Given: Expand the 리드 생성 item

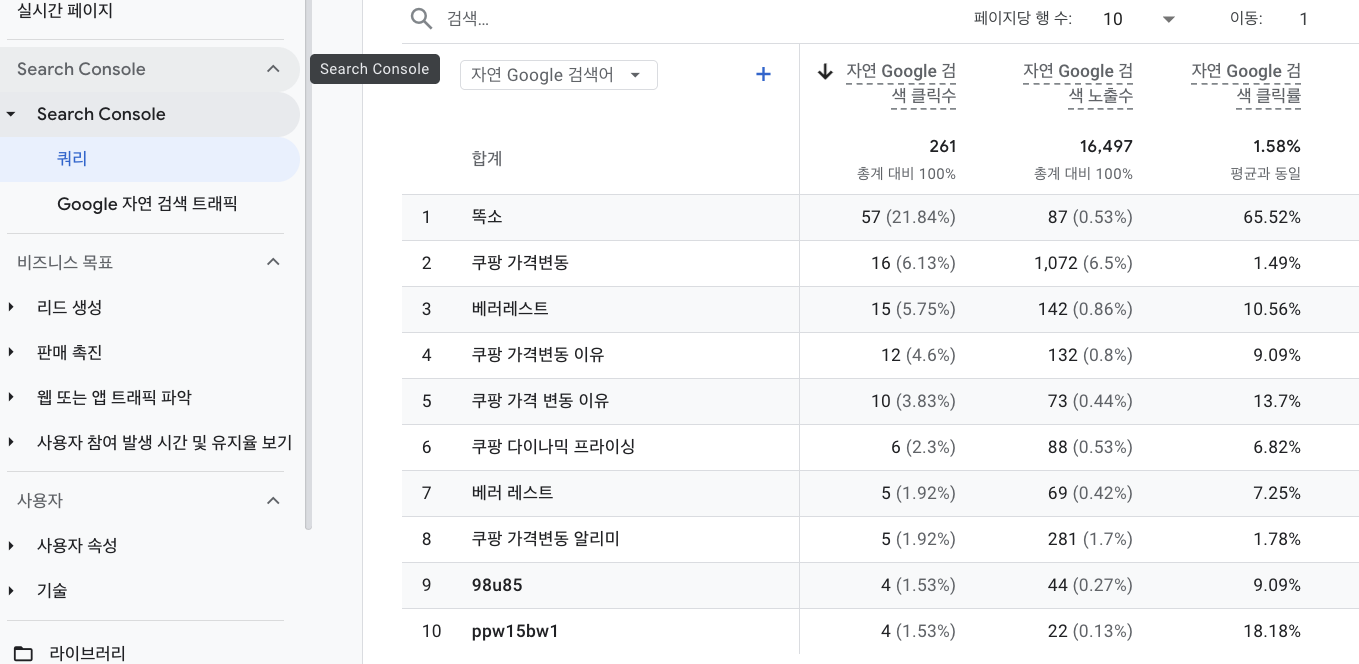Looking at the screenshot, I should 11,307.
